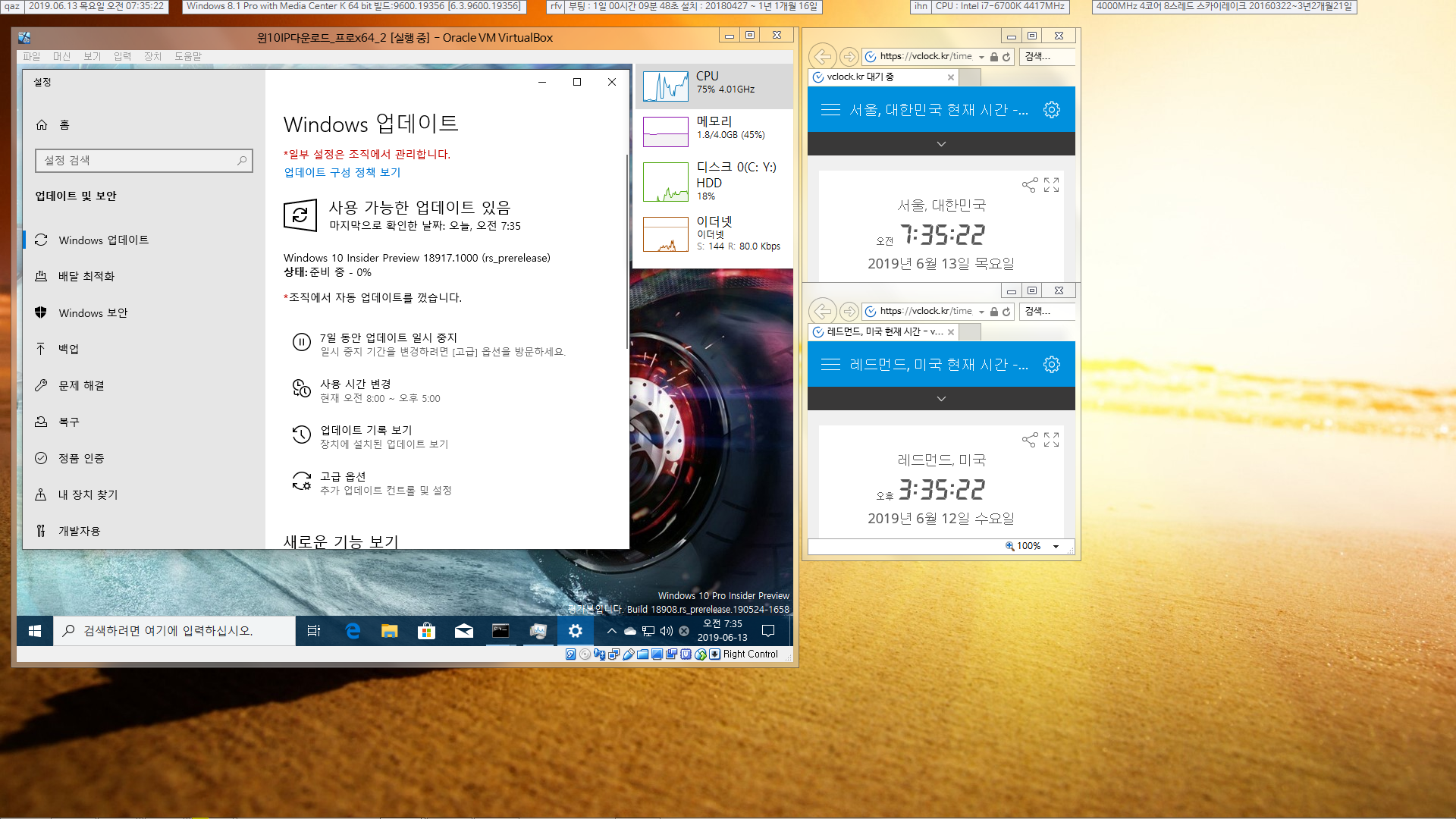Image resolution: width=1456 pixels, height=819 pixels.
Task: Open Microsoft Store from guest taskbar
Action: click(x=426, y=630)
